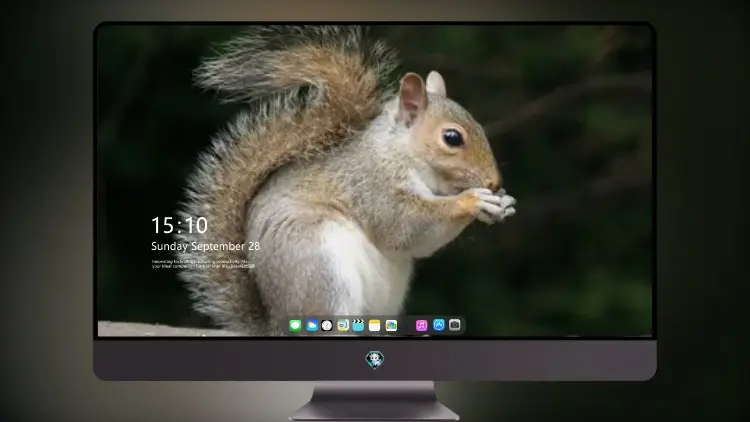
Task: Open the Weather app in the dock
Action: click(x=312, y=325)
